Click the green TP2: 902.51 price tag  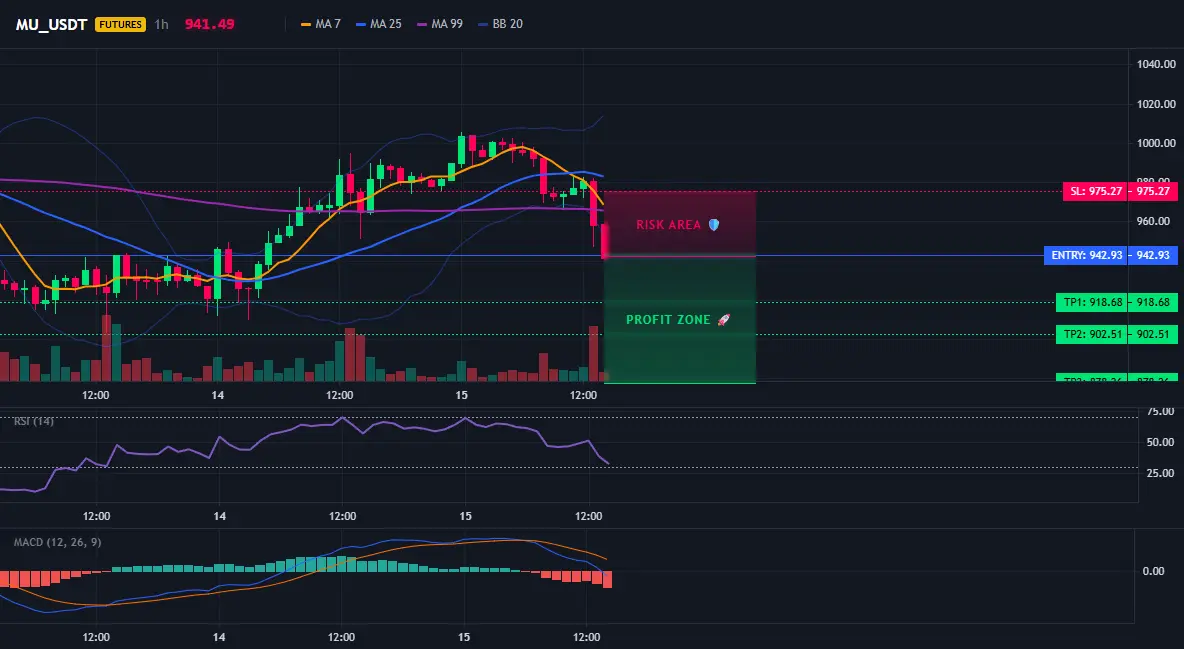[1116, 334]
